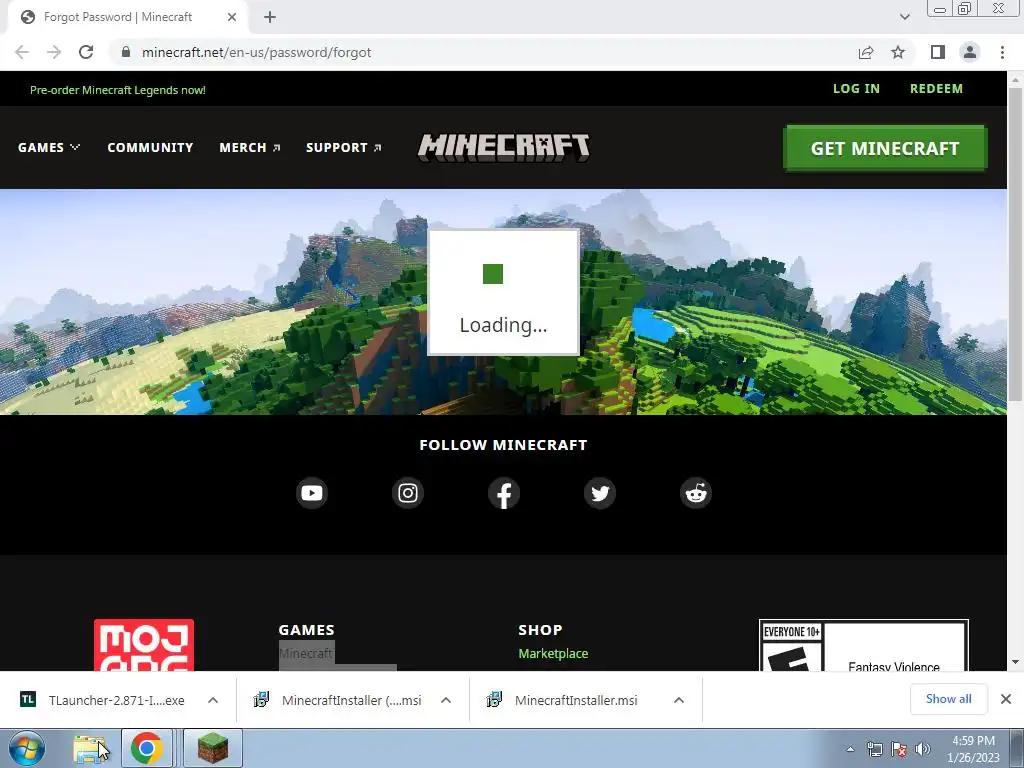Image resolution: width=1024 pixels, height=768 pixels.
Task: Bookmark this page with star icon
Action: coord(898,52)
